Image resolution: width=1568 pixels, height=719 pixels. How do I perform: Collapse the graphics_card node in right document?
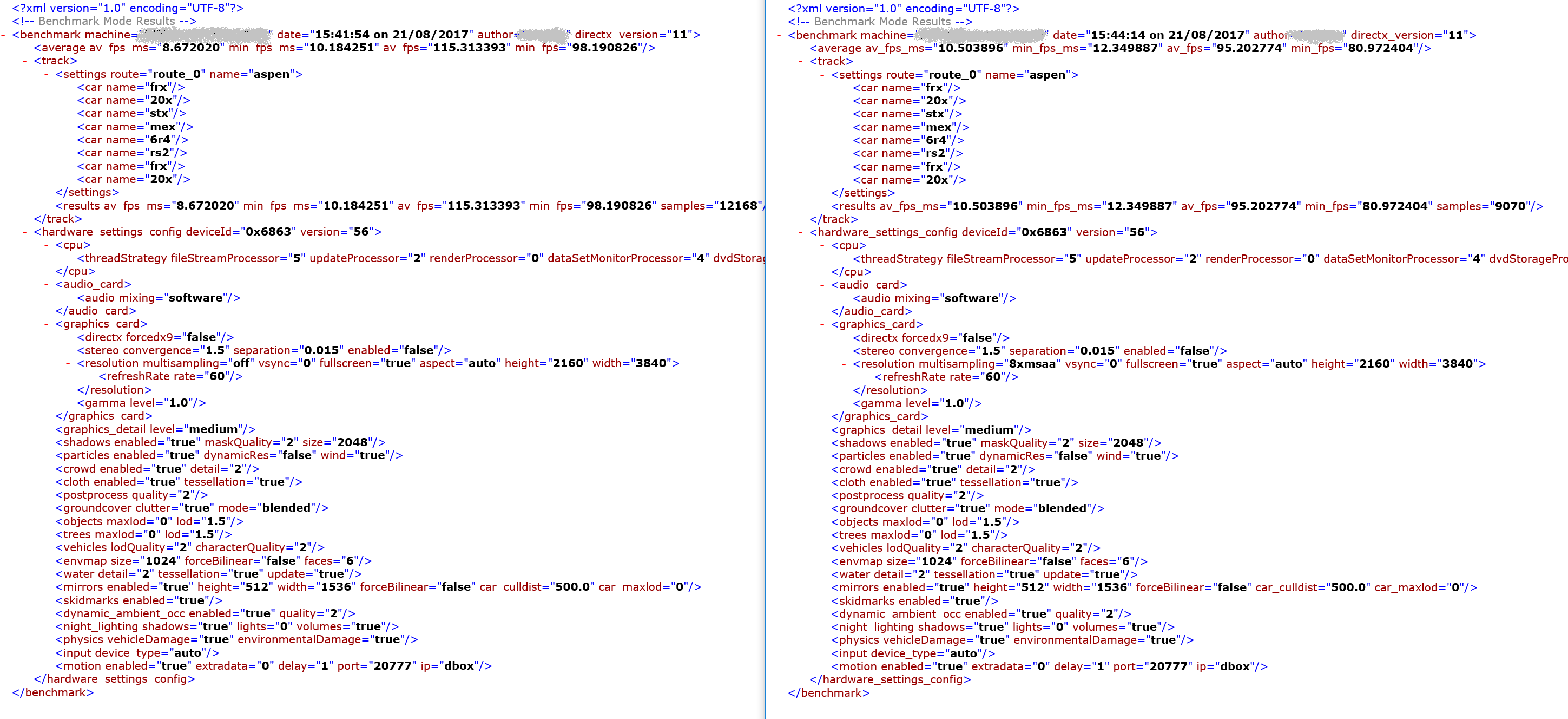point(823,325)
